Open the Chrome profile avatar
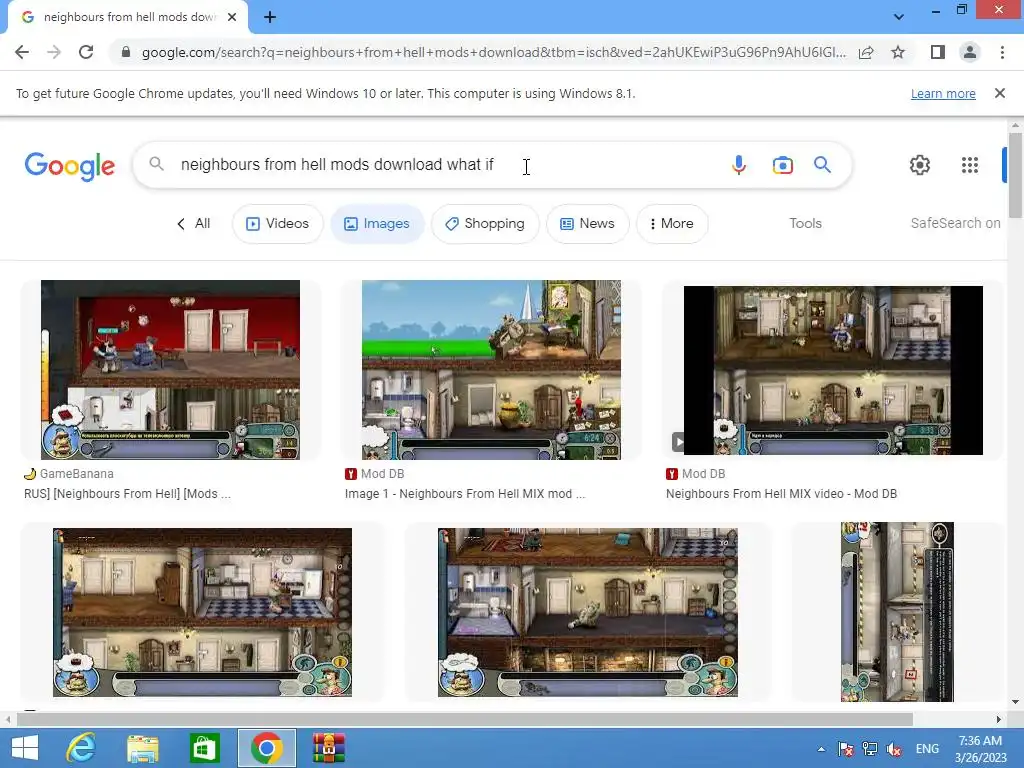 click(x=970, y=52)
